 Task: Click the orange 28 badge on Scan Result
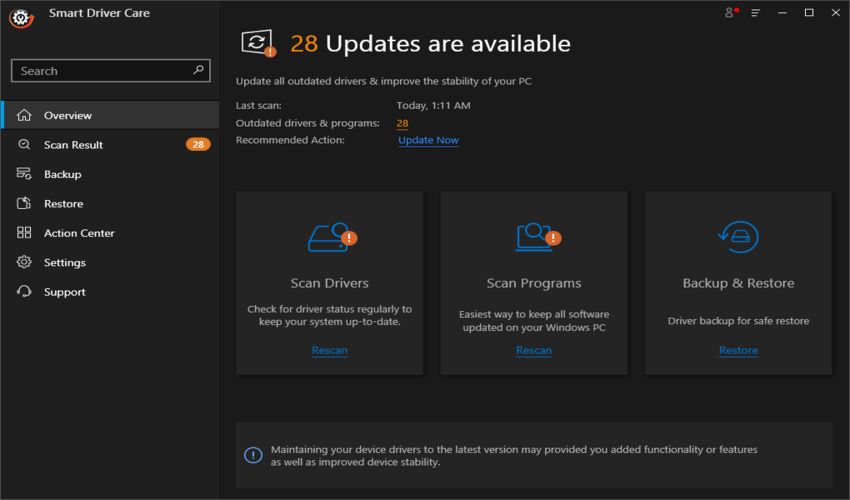coord(198,144)
